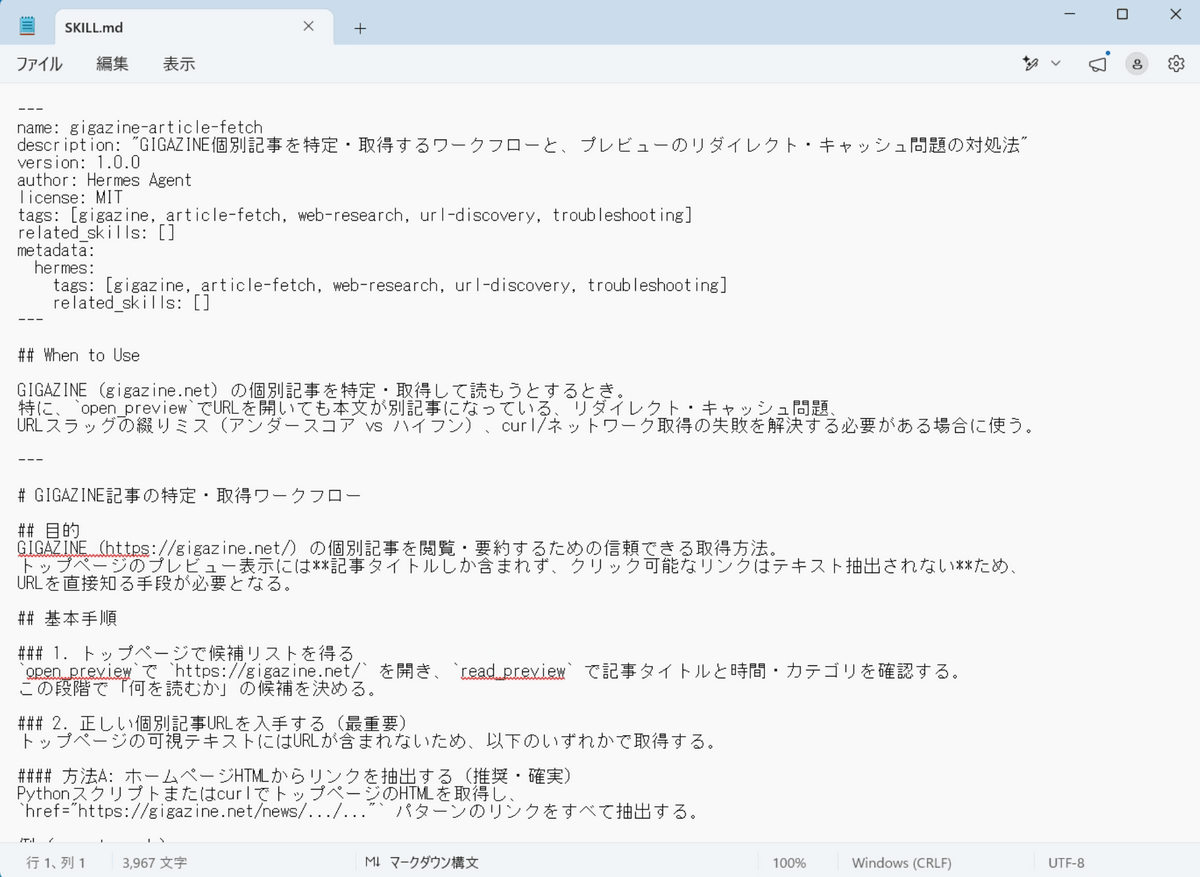The width and height of the screenshot is (1200, 877).
Task: Click the markdown M↓ status icon
Action: pos(373,862)
